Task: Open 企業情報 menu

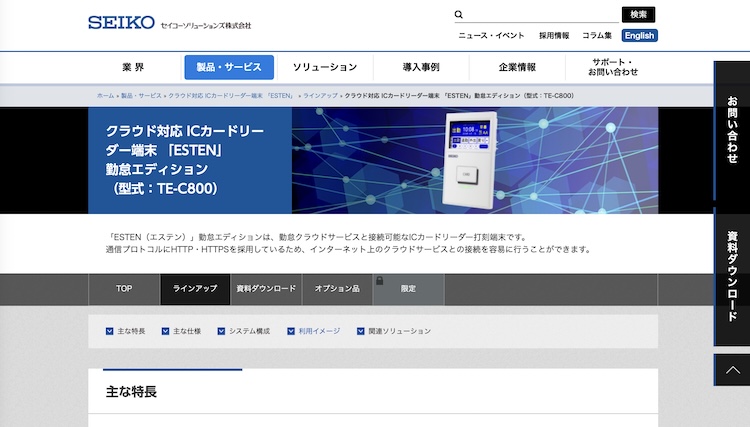Action: 517,67
